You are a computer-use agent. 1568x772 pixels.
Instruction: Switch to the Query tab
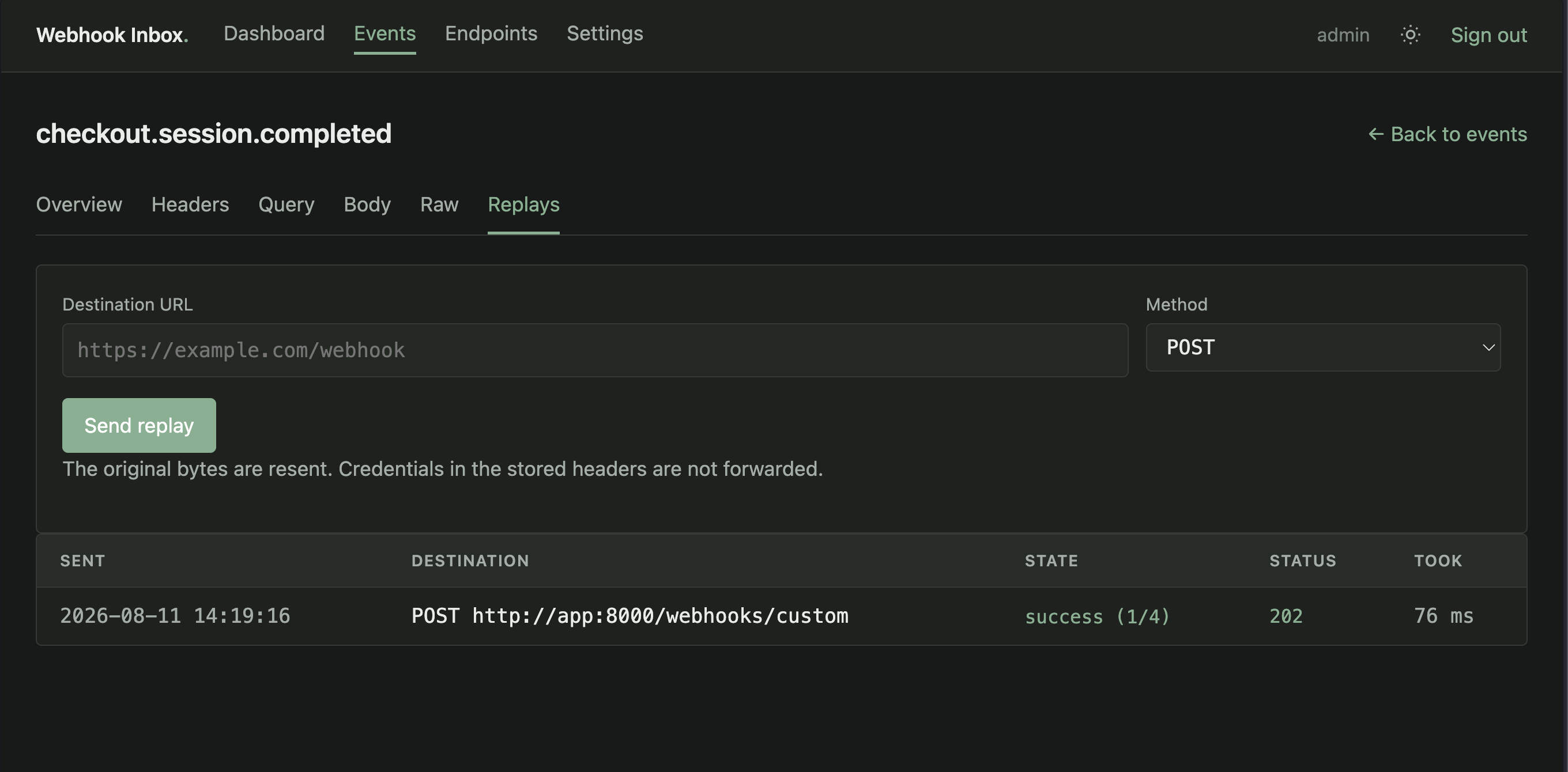[286, 205]
